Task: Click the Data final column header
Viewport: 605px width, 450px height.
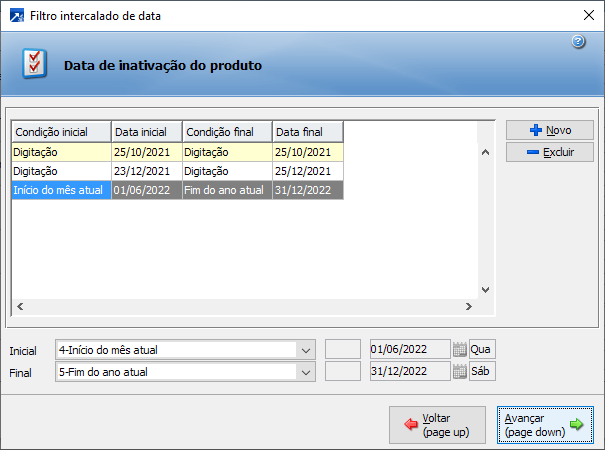Action: click(x=308, y=132)
